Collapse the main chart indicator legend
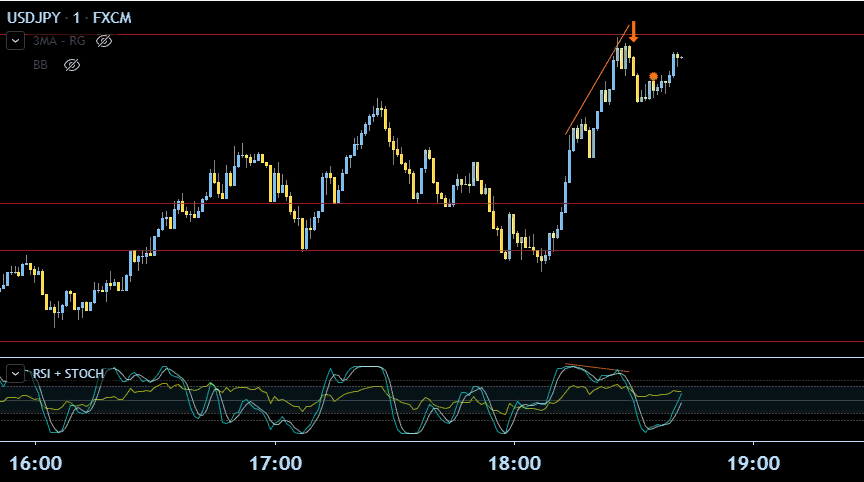The image size is (864, 482). (15, 41)
